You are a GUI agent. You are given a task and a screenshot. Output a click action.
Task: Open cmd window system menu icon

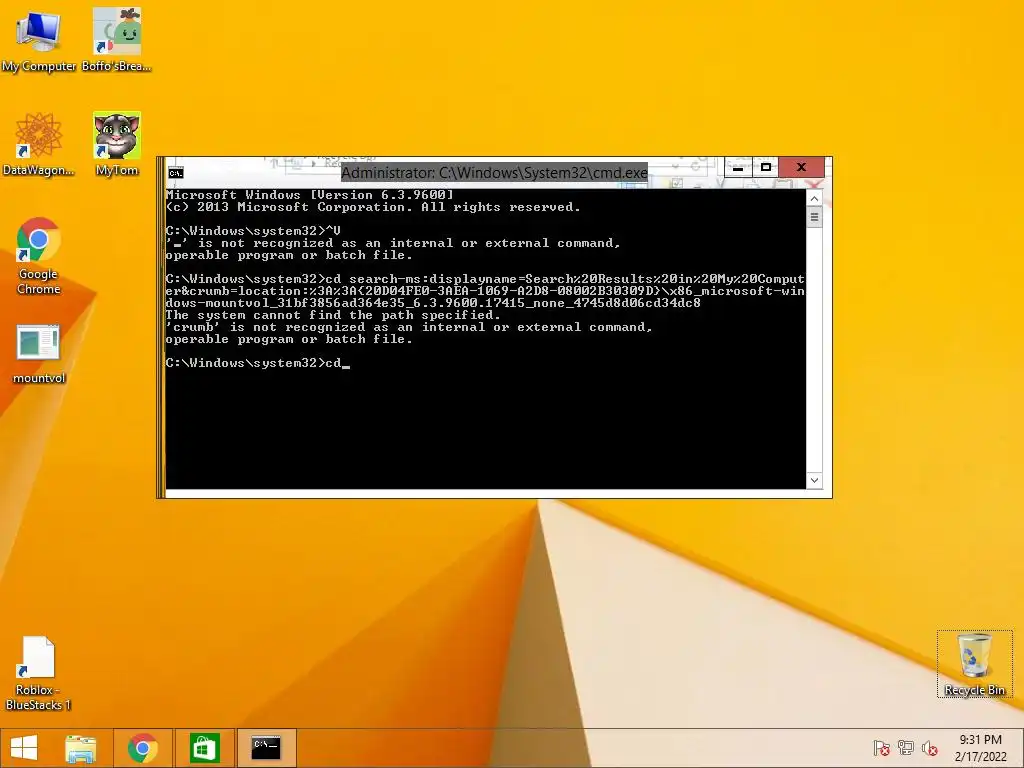pyautogui.click(x=176, y=173)
